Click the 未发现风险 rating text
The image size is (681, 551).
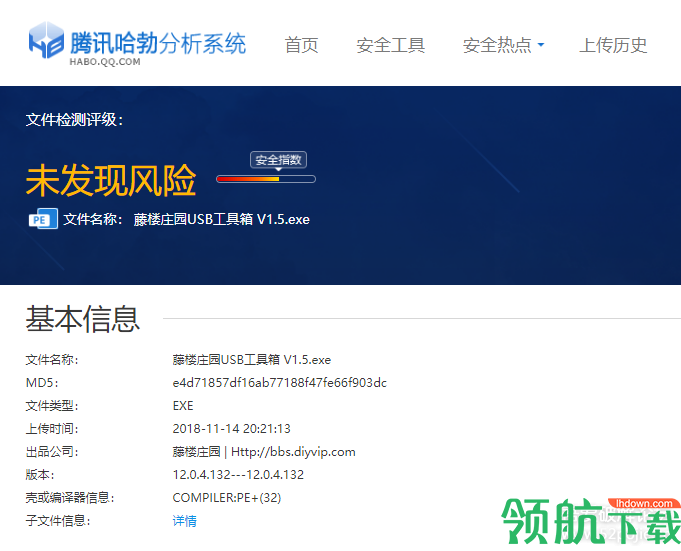[111, 180]
